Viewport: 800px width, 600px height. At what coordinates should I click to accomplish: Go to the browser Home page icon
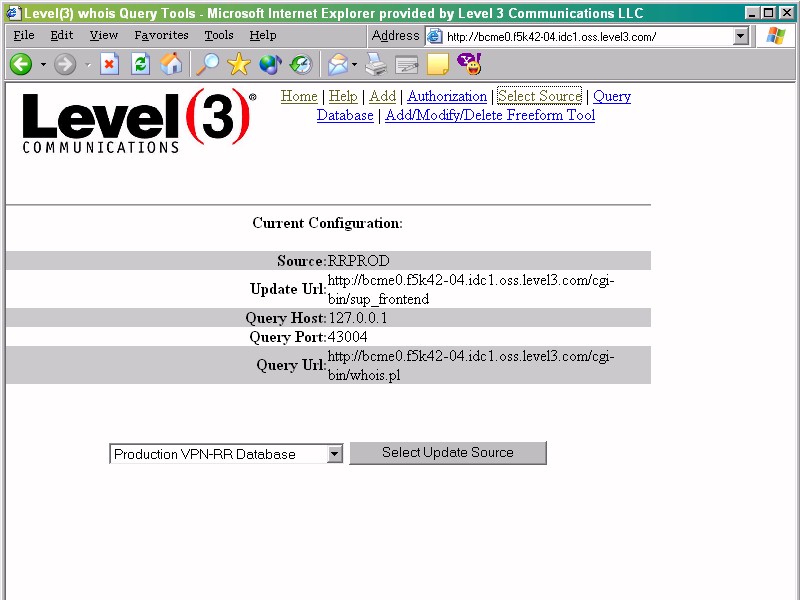[172, 65]
